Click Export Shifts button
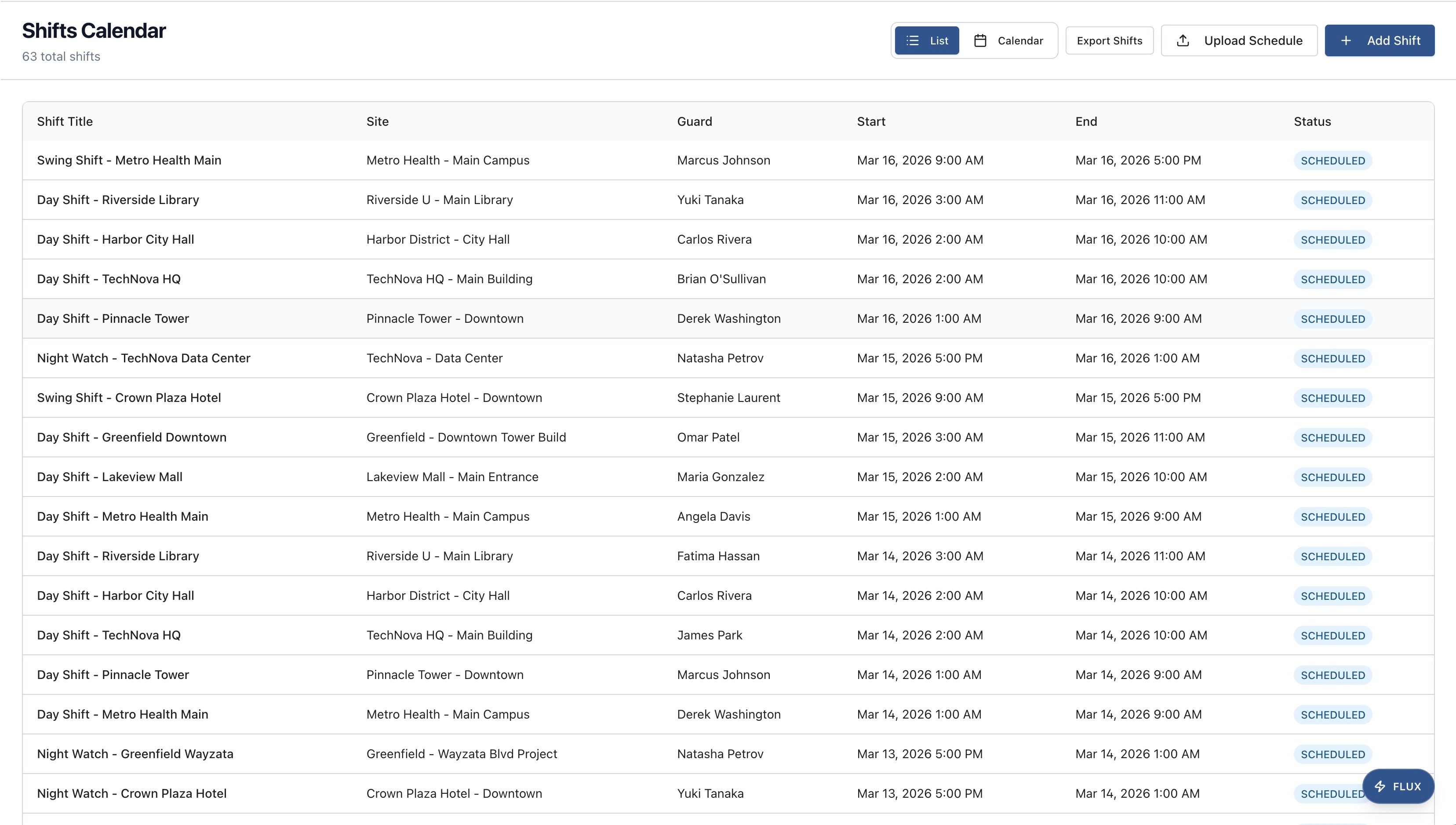 point(1109,41)
